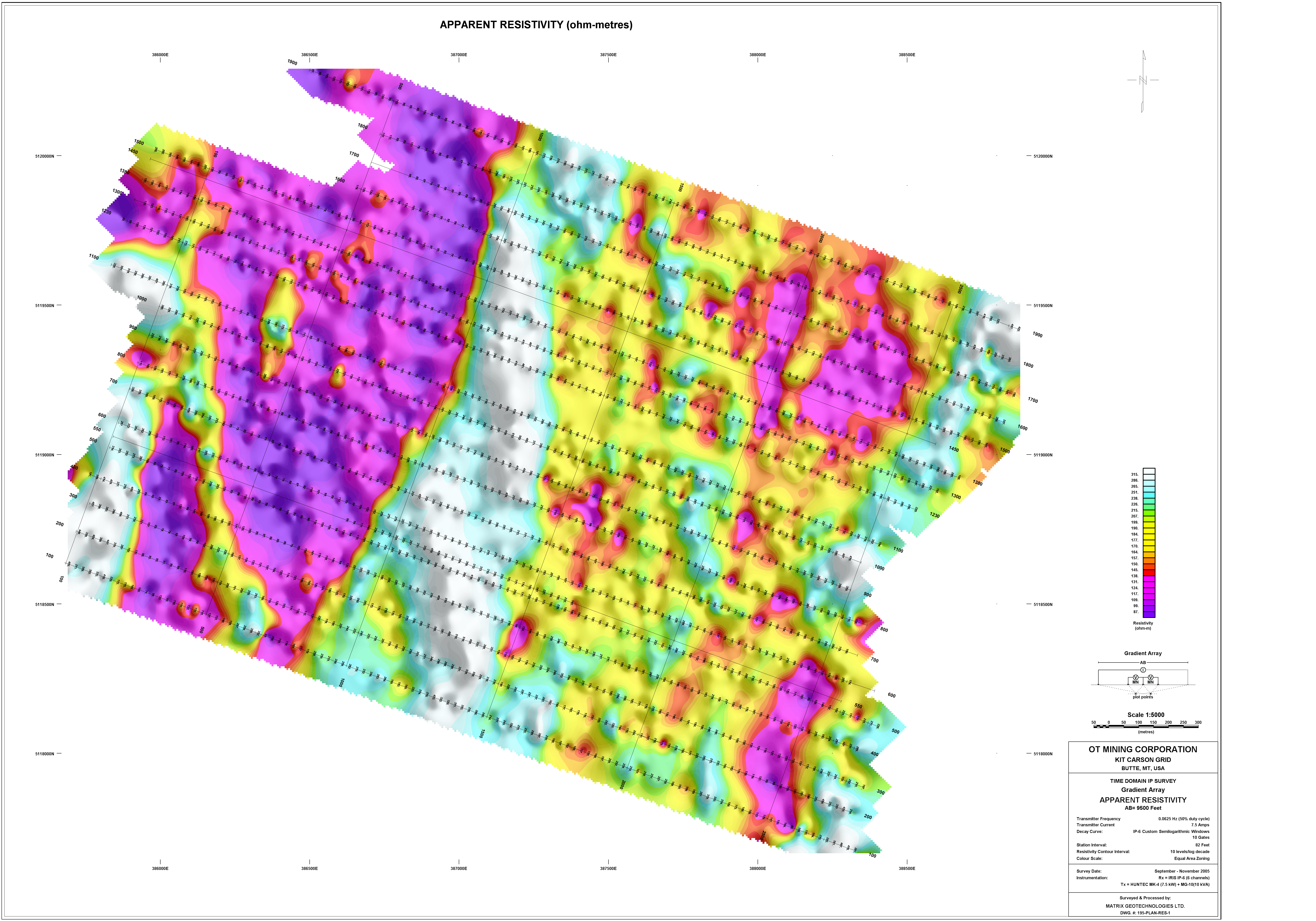Click 'KIT CARSON GRID' text

pyautogui.click(x=1143, y=760)
